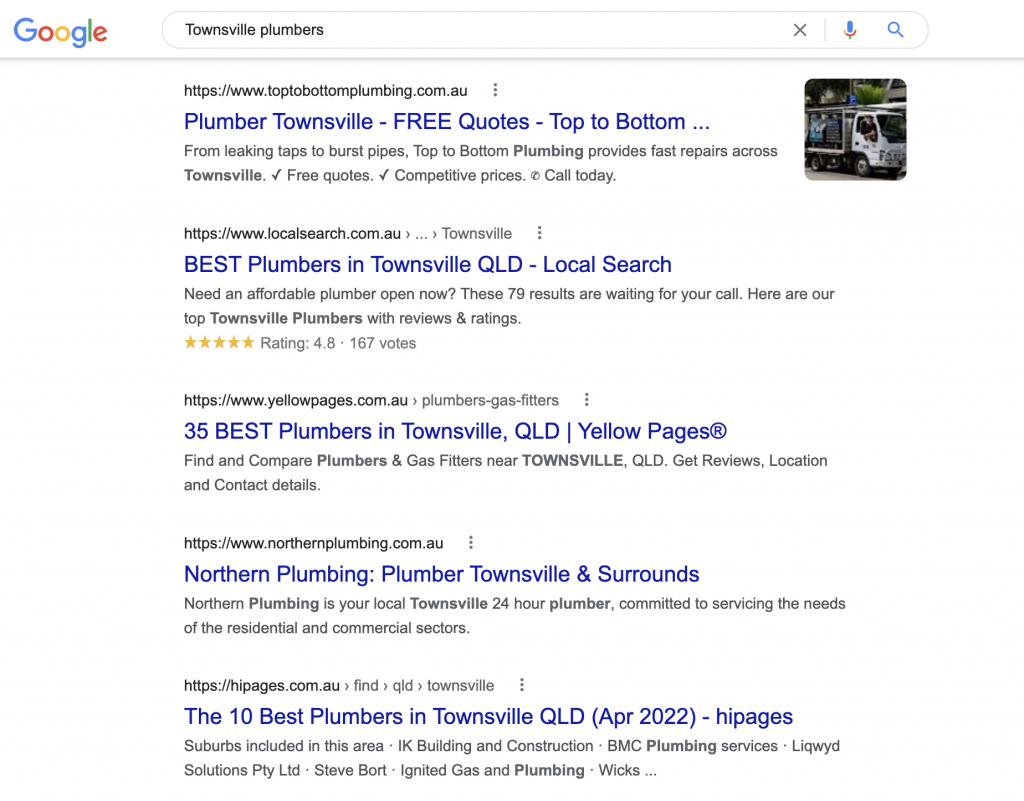
Task: Open Plumber Townsville - FREE Quotes link
Action: tap(446, 121)
